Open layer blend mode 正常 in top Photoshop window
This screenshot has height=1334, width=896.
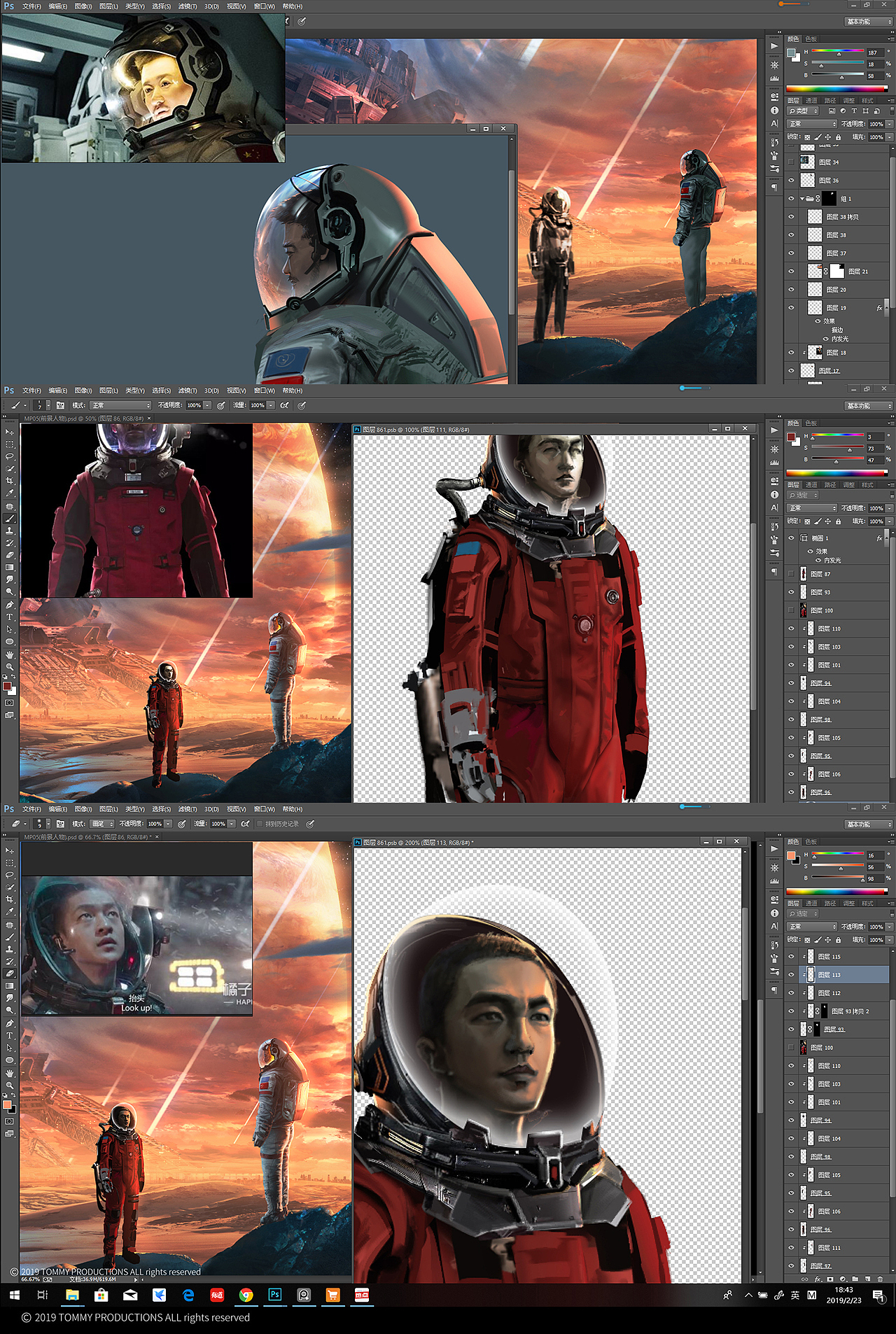812,124
